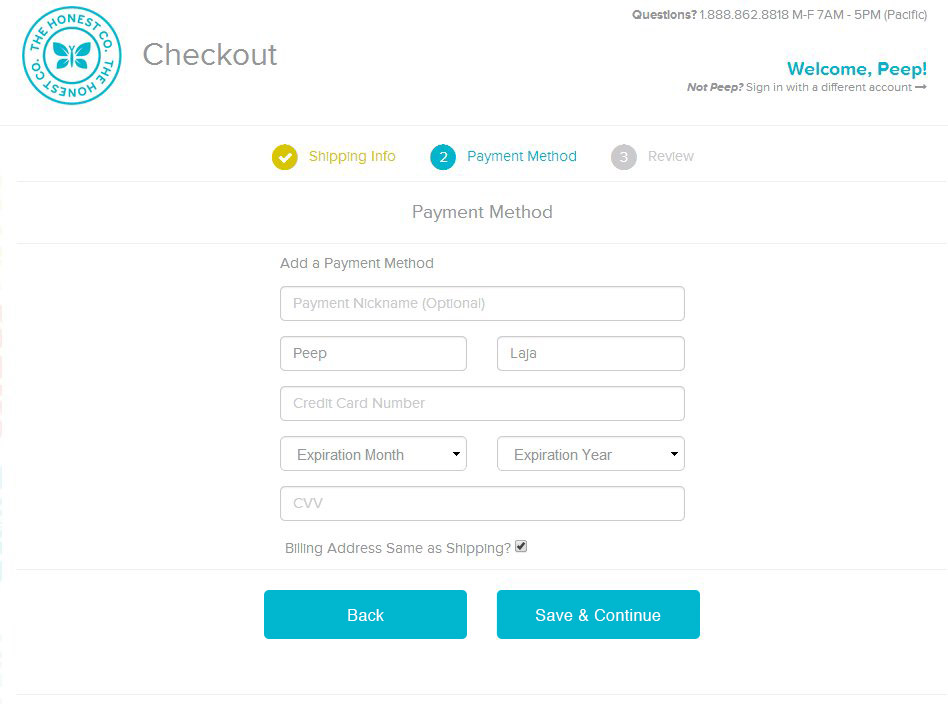Click The Honest Co. butterfly logo
The width and height of the screenshot is (948, 704).
click(72, 56)
